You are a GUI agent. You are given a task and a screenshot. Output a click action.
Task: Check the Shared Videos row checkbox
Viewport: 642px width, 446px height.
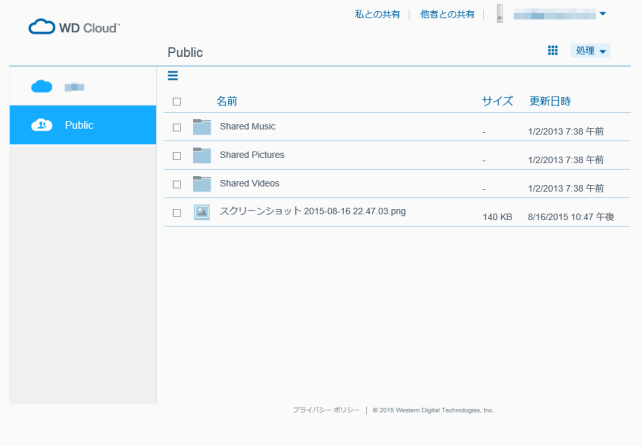[177, 185]
